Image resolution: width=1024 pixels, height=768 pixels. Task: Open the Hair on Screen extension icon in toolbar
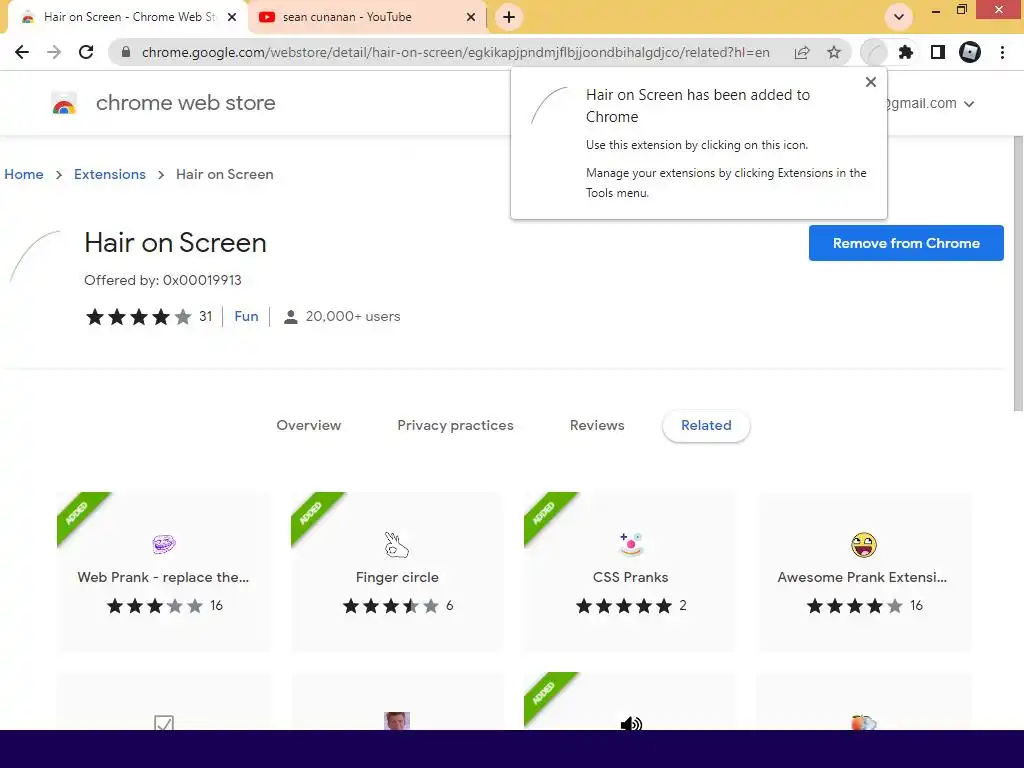(874, 52)
